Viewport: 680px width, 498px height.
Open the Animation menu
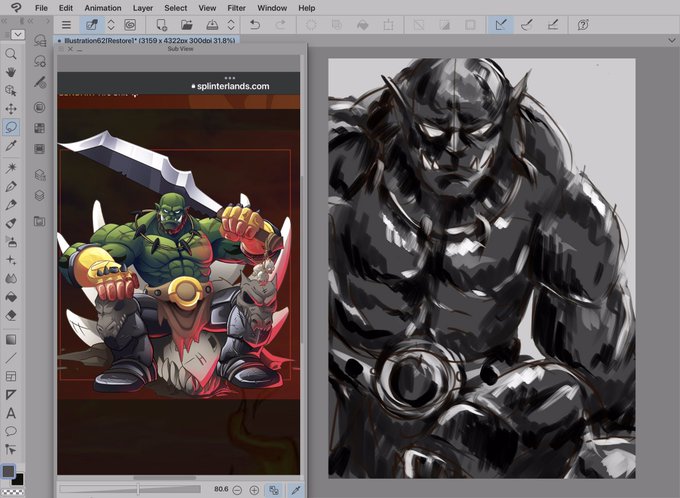(103, 8)
